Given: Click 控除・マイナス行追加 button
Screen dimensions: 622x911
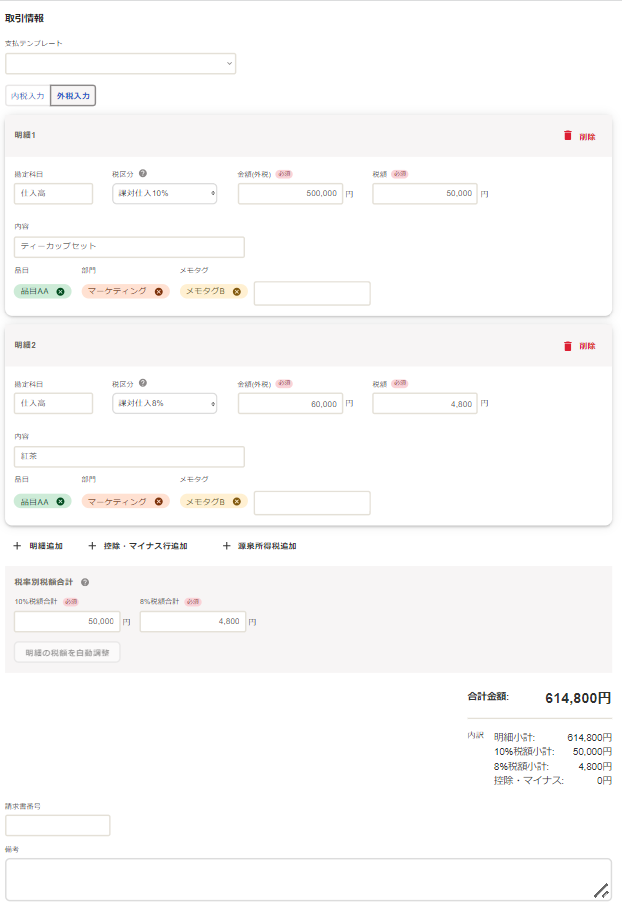Looking at the screenshot, I should click(138, 546).
